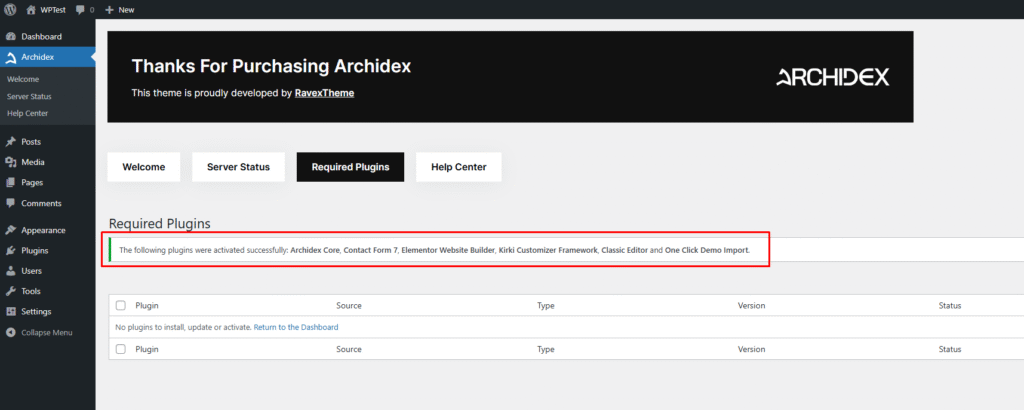Viewport: 1024px width, 410px height.
Task: Open the Settings menu in sidebar
Action: point(38,312)
